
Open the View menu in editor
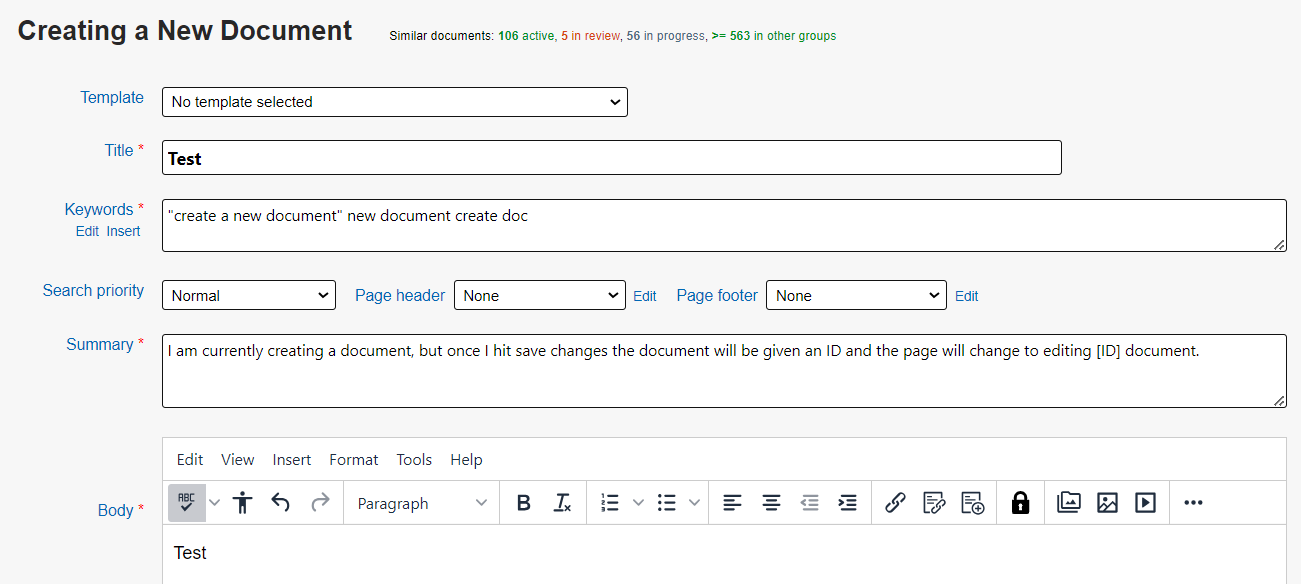[238, 460]
